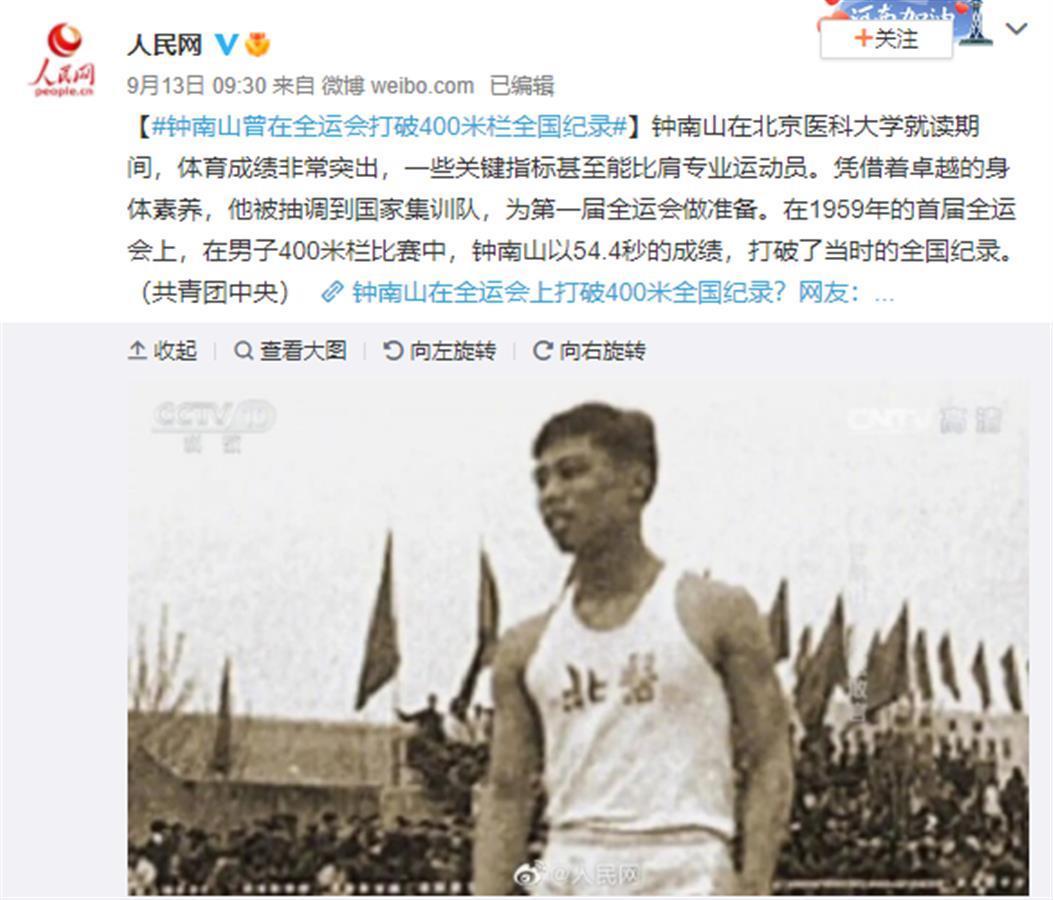Open the #钟南山曾在全运会打破400米栏全国纪录# hashtag topic
The image size is (1053, 900).
coord(389,126)
